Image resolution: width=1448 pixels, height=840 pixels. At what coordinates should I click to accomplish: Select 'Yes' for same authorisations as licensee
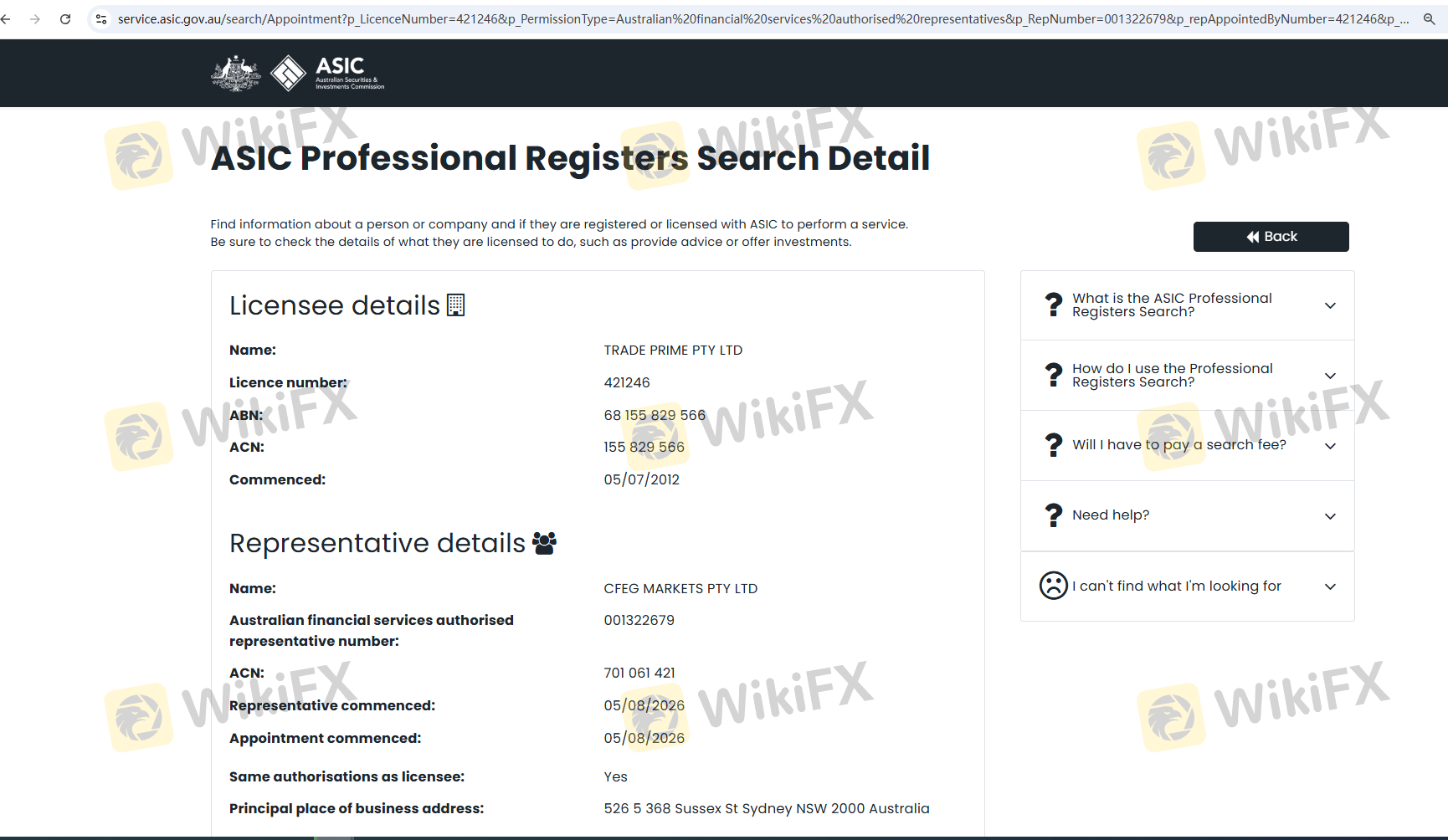point(615,776)
